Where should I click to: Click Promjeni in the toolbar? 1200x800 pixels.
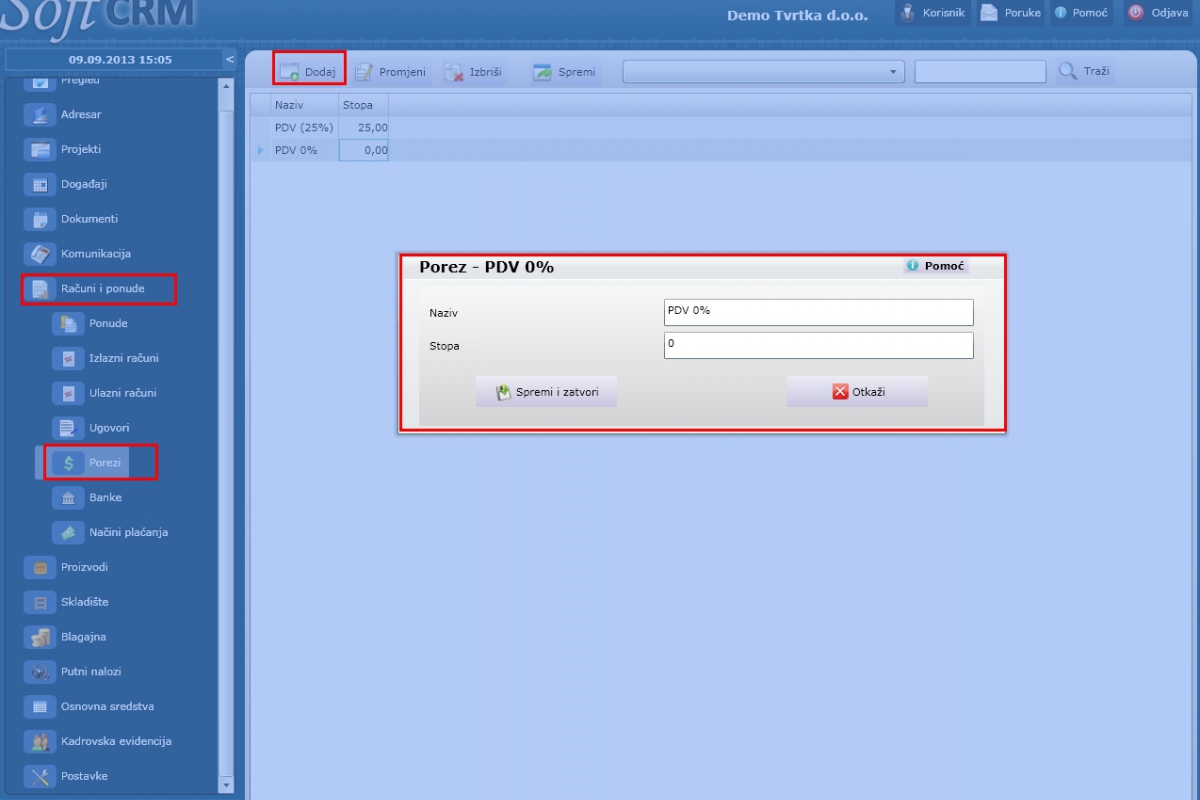390,72
